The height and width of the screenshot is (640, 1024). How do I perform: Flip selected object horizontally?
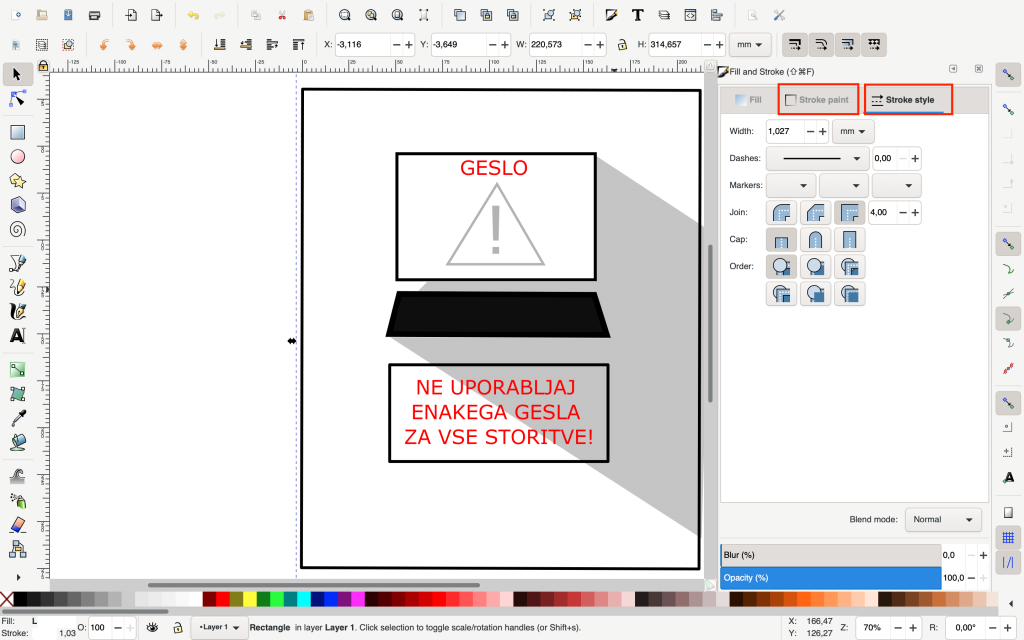(157, 44)
